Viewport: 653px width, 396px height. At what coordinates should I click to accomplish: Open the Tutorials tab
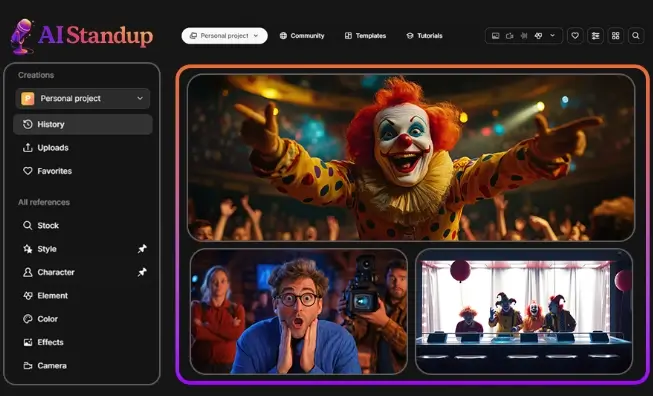tap(424, 36)
